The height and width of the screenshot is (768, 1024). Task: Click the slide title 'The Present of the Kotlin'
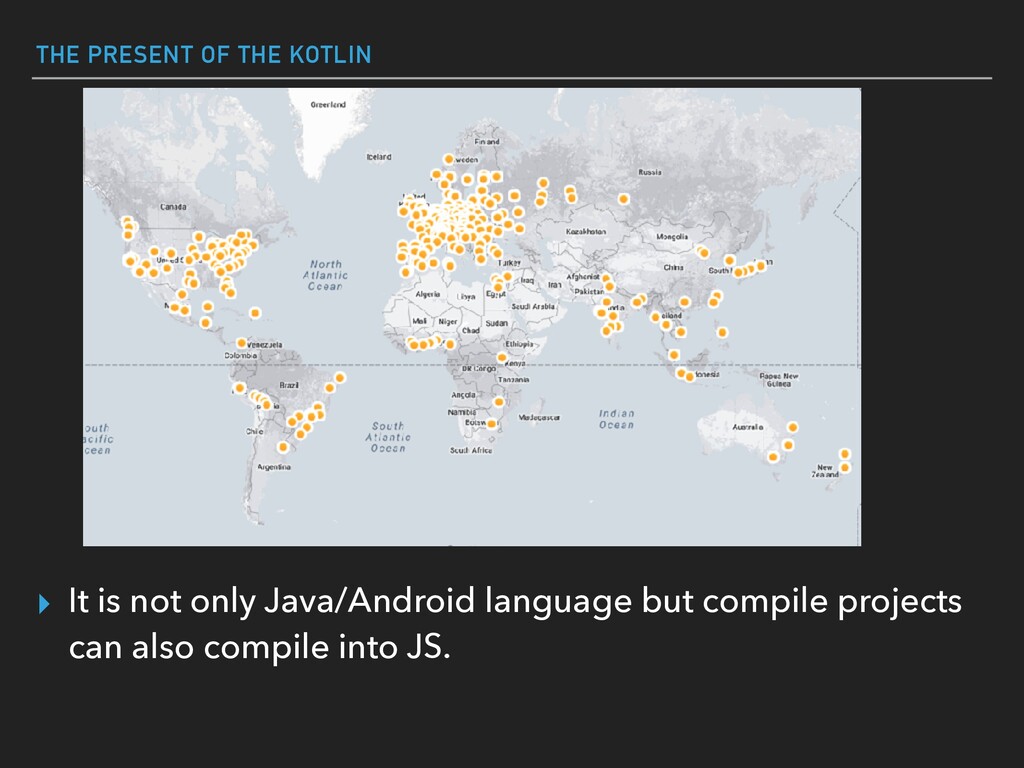[204, 55]
